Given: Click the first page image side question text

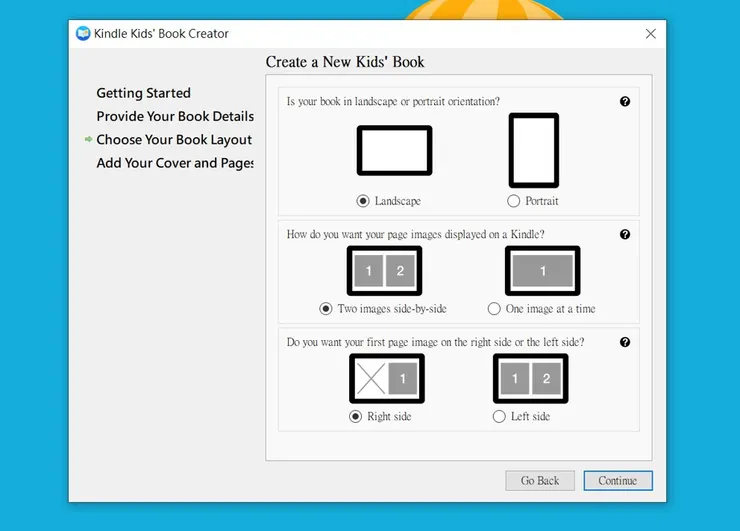Looking at the screenshot, I should (x=435, y=342).
